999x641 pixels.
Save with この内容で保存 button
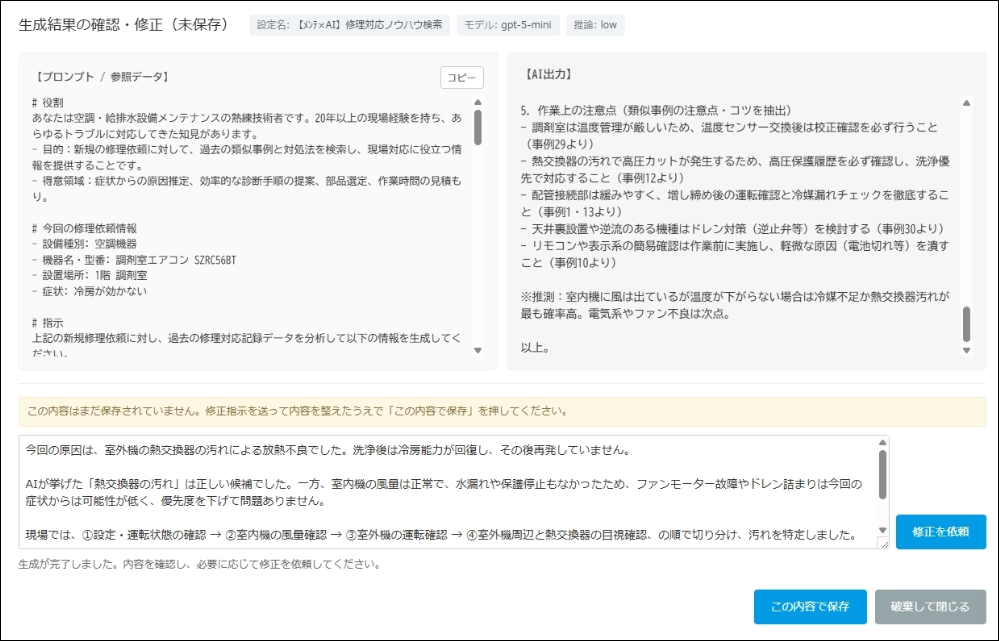coord(810,607)
